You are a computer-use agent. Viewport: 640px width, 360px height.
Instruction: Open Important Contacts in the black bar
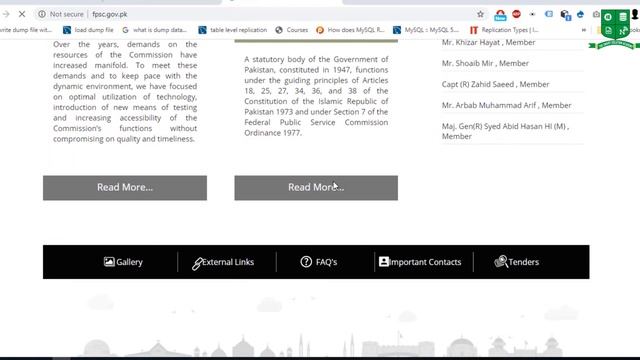pos(420,262)
